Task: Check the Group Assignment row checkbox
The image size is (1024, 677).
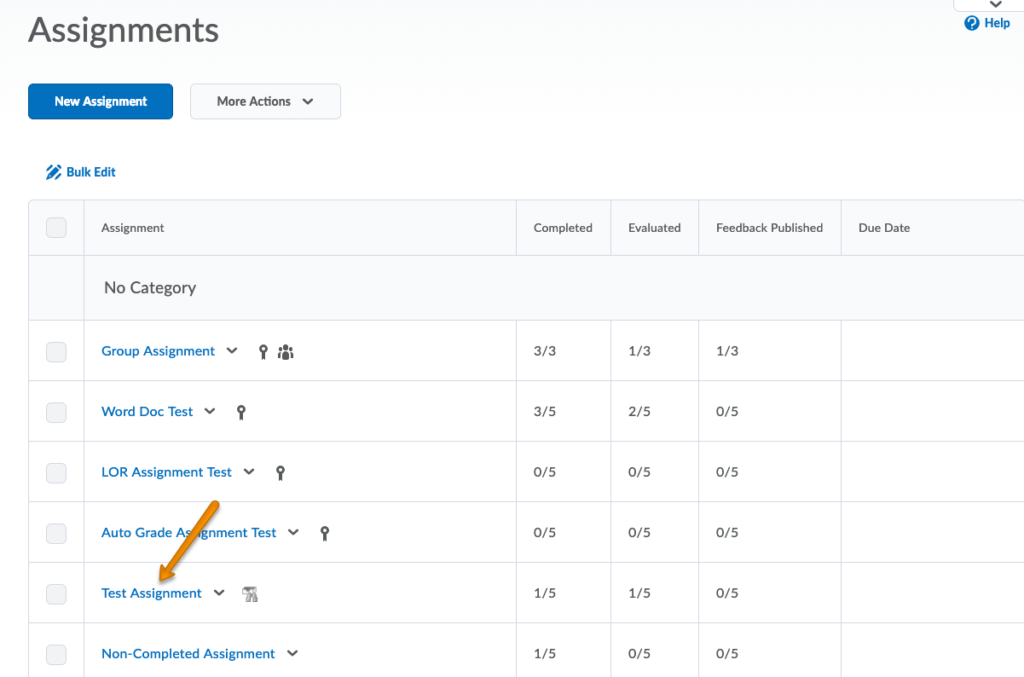Action: pyautogui.click(x=57, y=351)
